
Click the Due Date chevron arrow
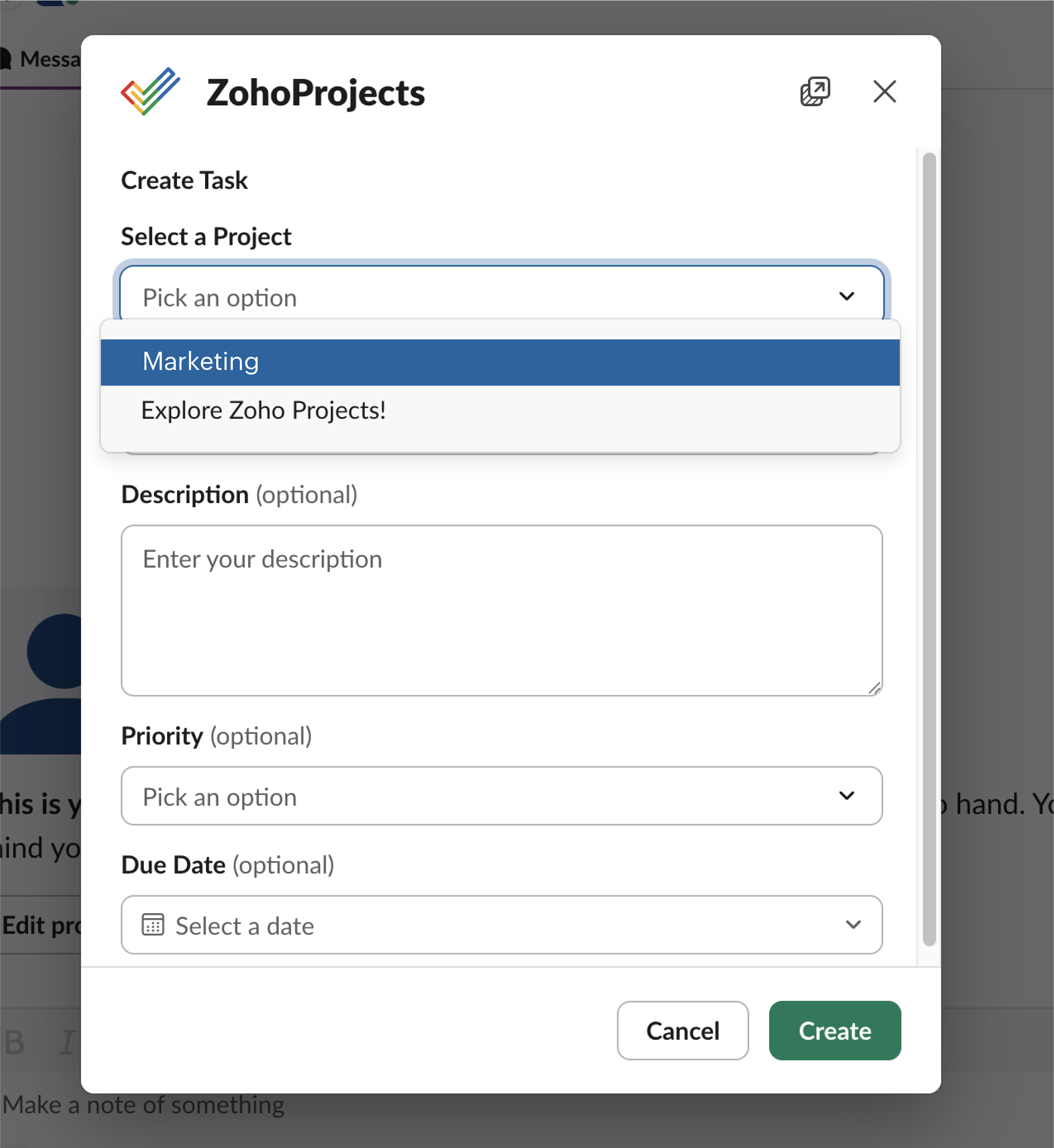(853, 924)
